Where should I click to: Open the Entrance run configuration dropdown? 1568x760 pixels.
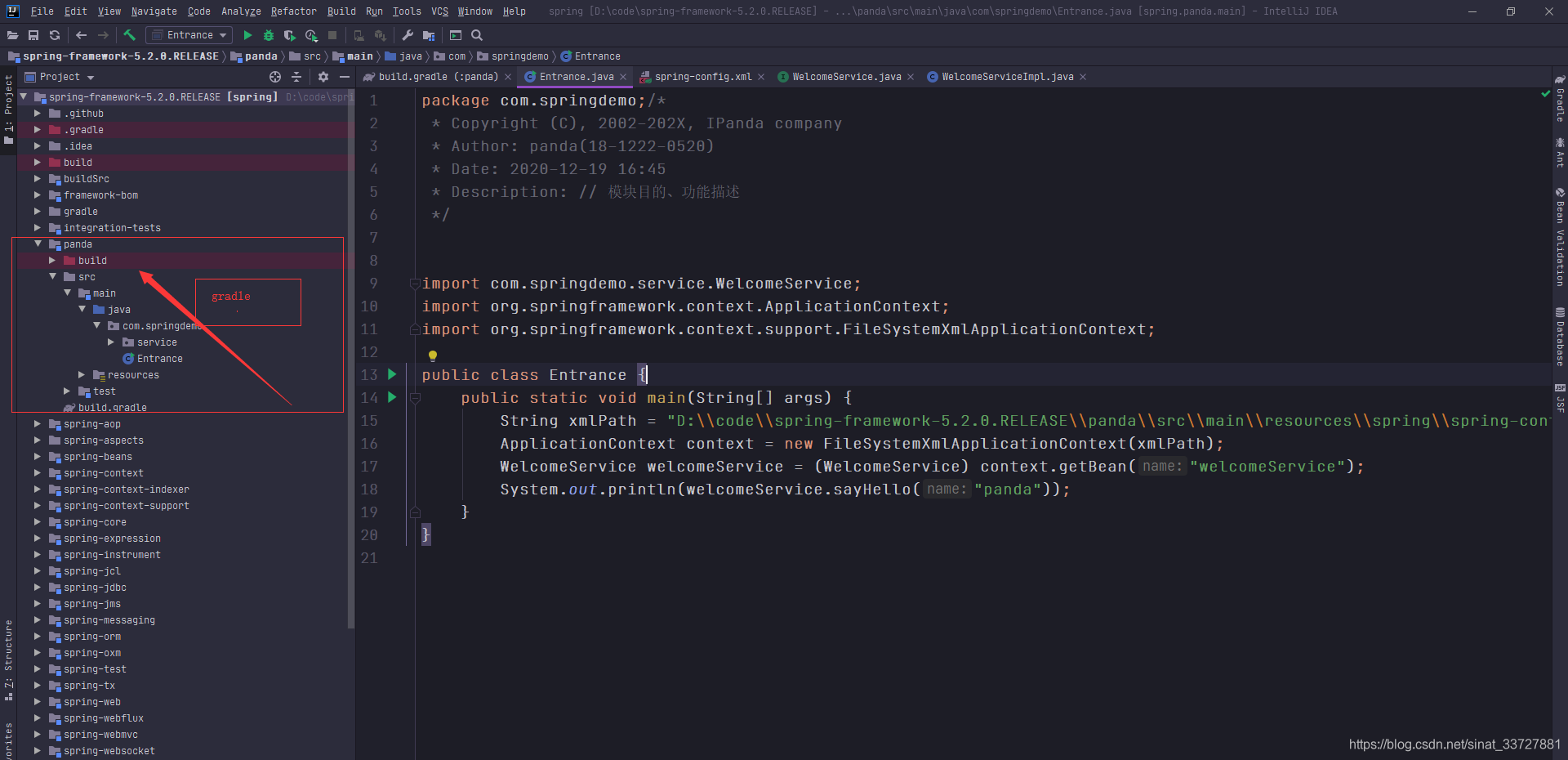(x=189, y=35)
